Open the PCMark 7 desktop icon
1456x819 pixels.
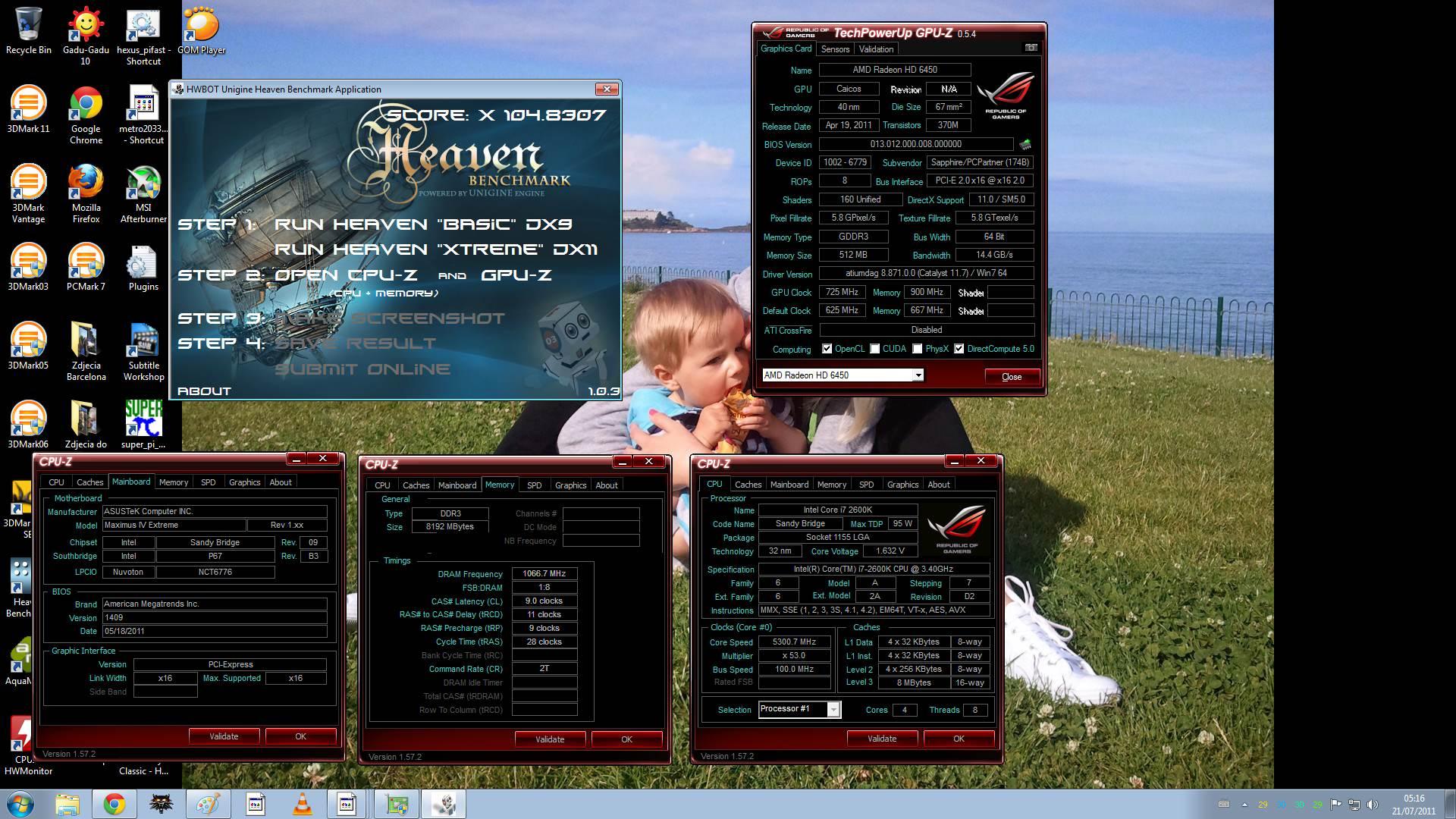pos(86,267)
